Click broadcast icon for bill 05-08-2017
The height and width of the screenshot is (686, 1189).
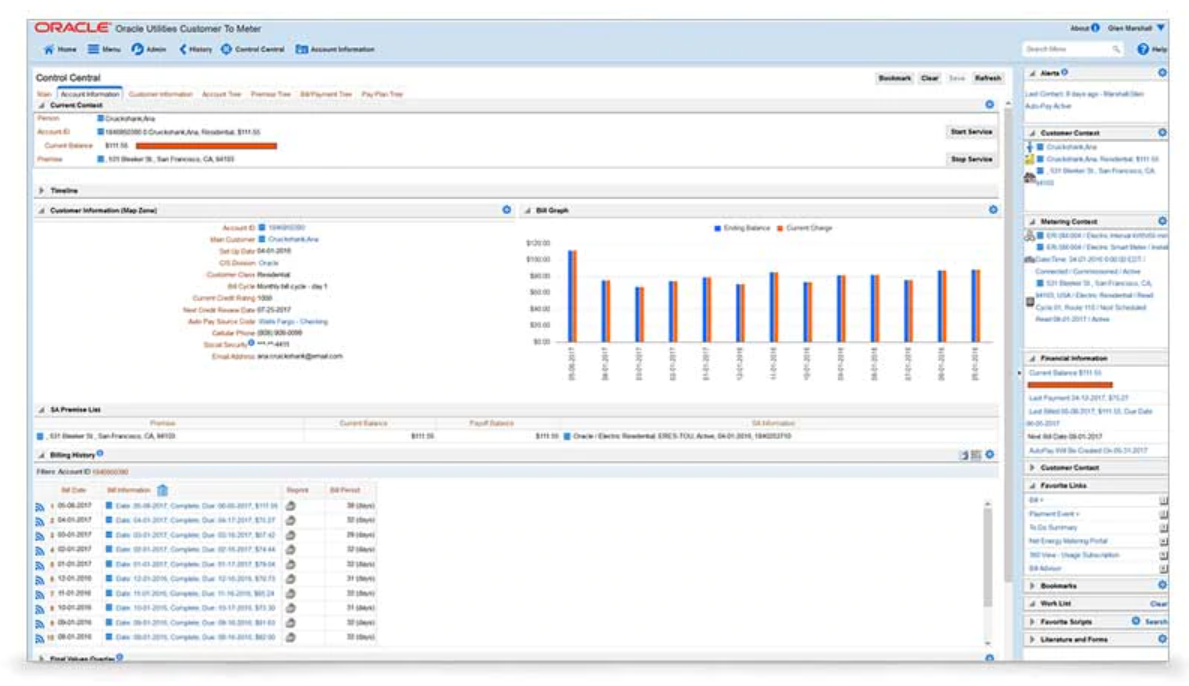tap(39, 506)
